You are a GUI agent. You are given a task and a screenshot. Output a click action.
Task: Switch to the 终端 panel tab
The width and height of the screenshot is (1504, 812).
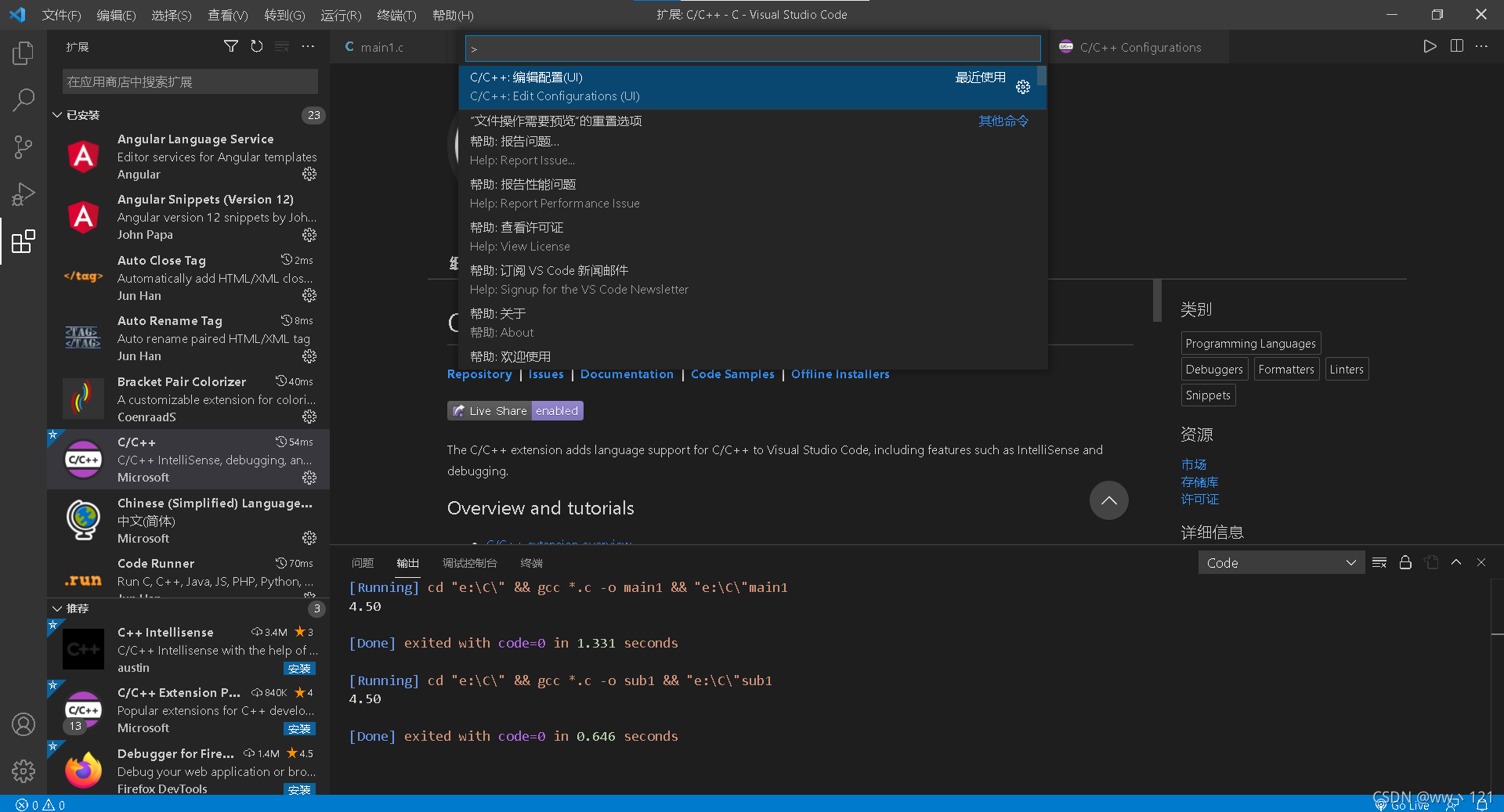coord(531,563)
